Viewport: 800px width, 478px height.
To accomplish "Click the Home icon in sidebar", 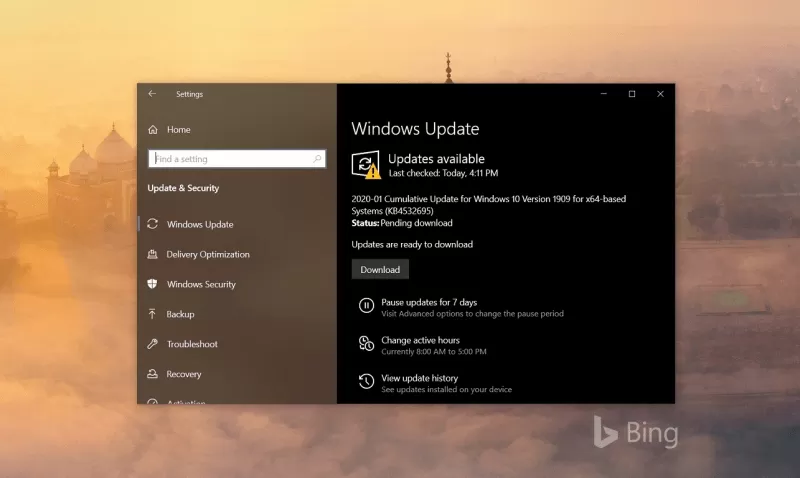I will [x=153, y=130].
